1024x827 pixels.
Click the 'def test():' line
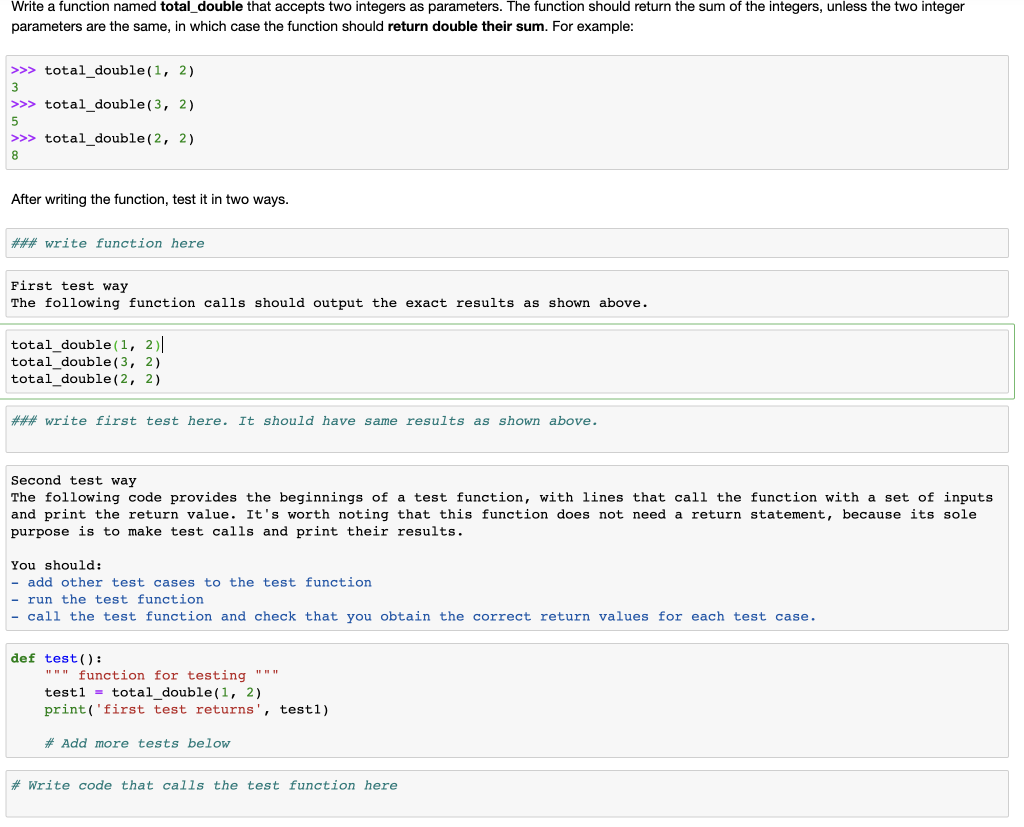(x=56, y=658)
